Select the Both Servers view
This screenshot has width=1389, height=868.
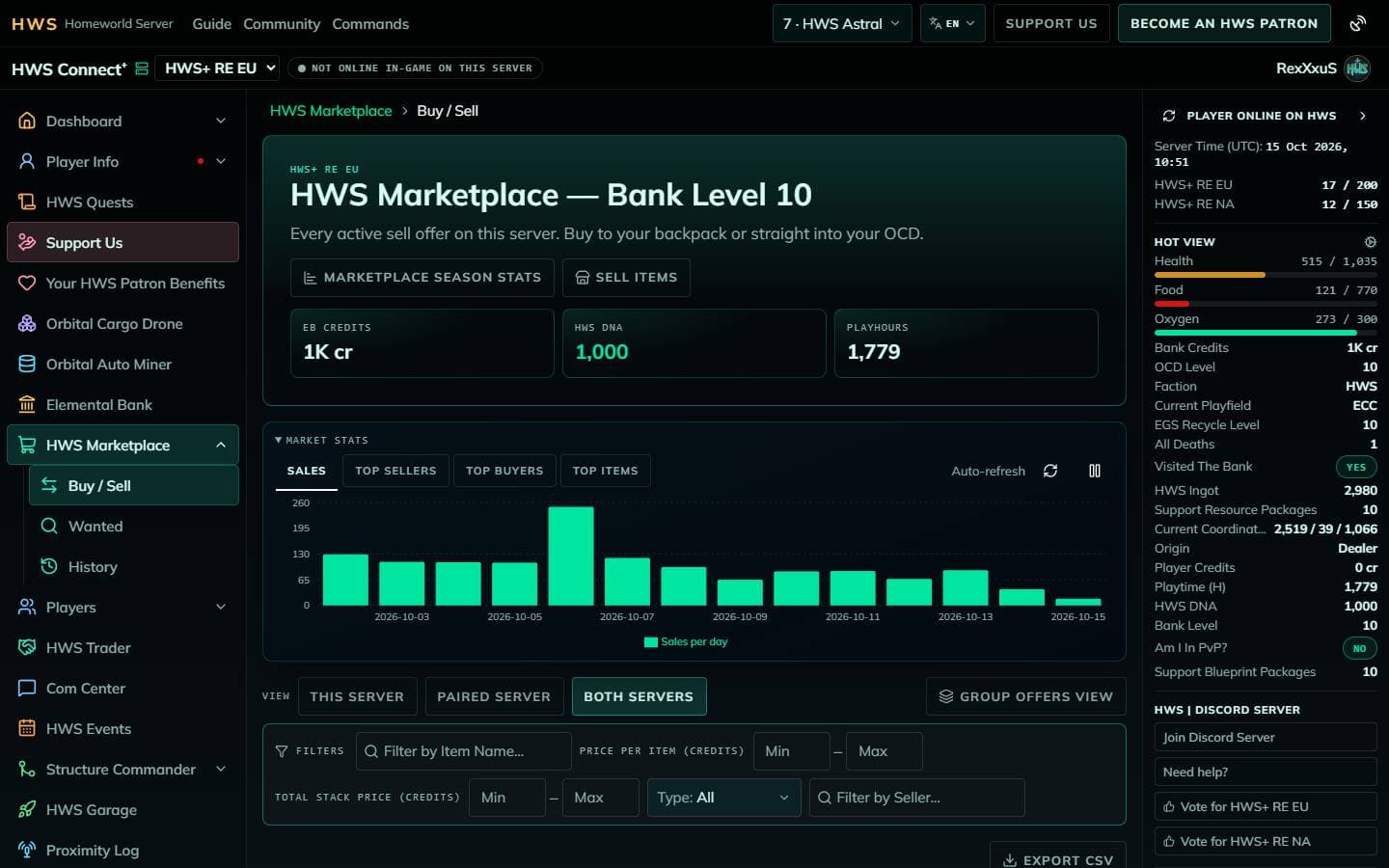(x=639, y=696)
